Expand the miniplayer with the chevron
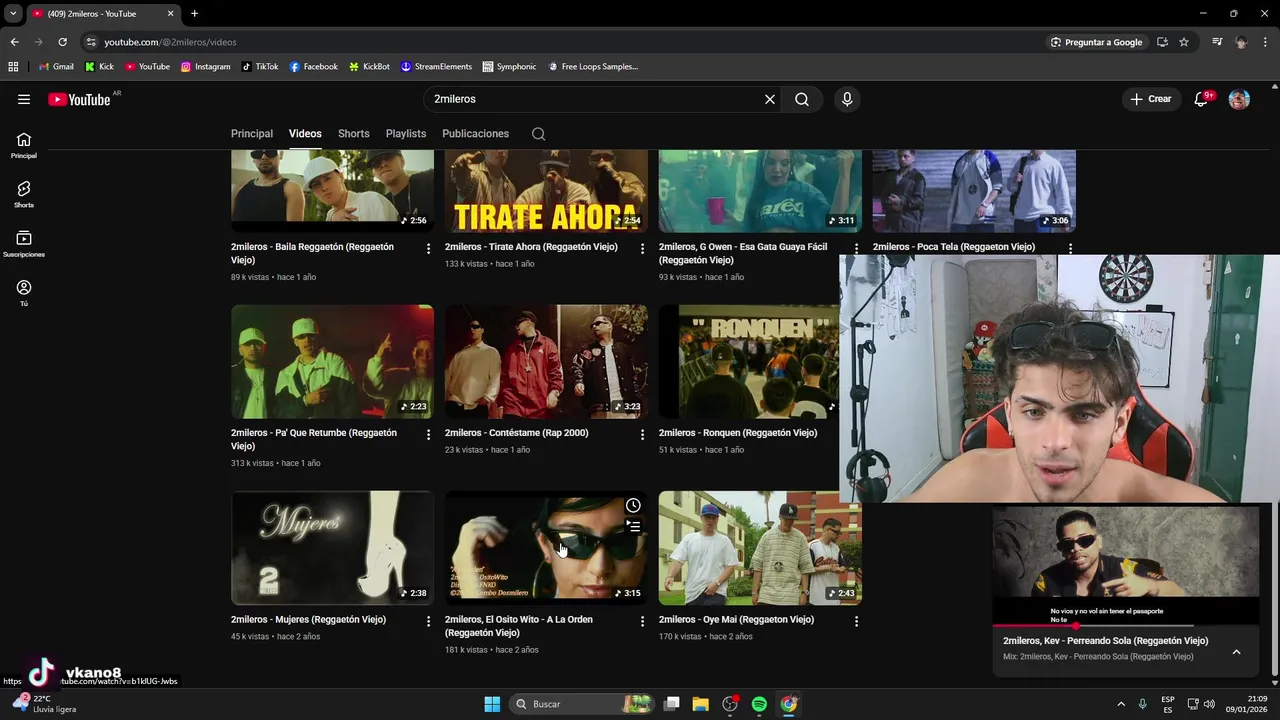Screen dimensions: 1280x720 tap(1236, 652)
